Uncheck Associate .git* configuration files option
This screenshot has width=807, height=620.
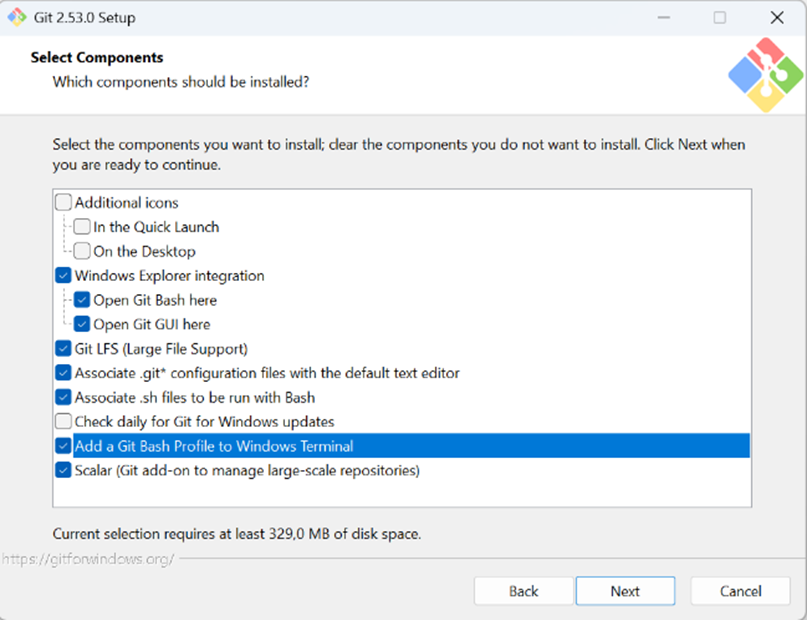tap(63, 373)
